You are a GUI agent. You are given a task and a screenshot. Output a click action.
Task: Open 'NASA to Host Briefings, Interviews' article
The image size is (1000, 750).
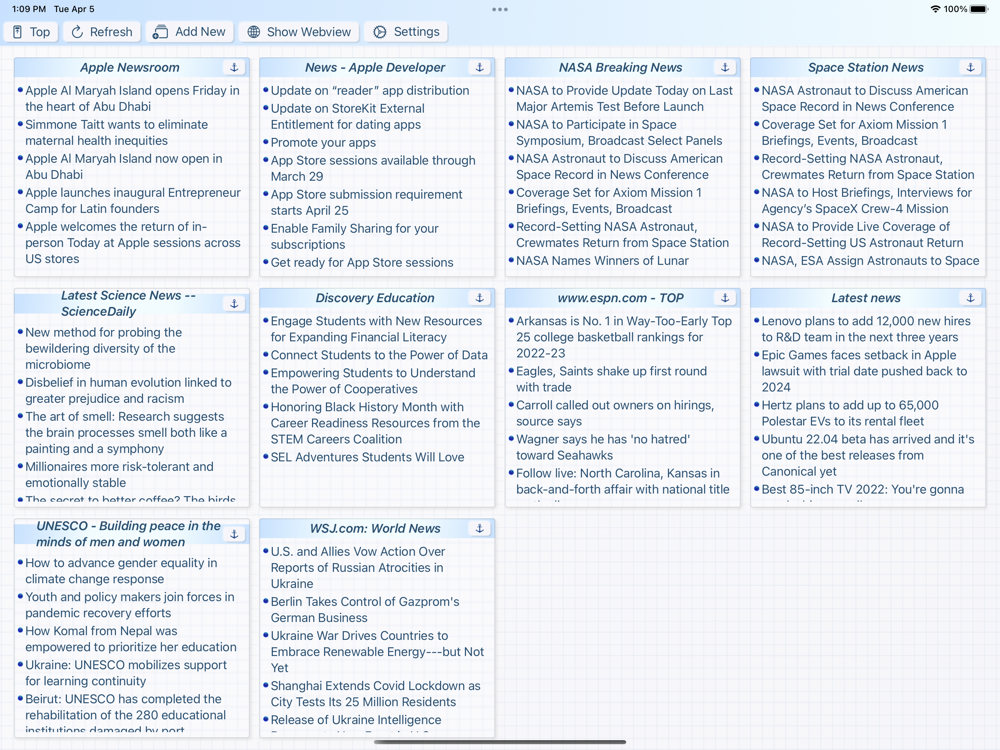coord(867,200)
